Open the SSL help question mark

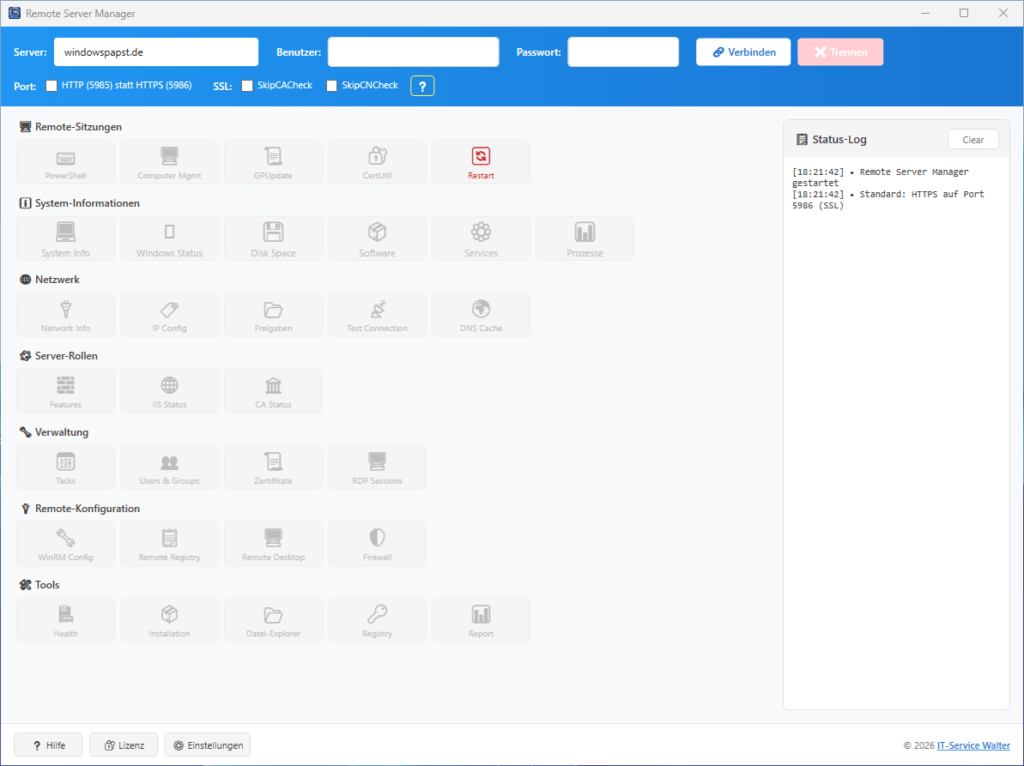tap(421, 86)
